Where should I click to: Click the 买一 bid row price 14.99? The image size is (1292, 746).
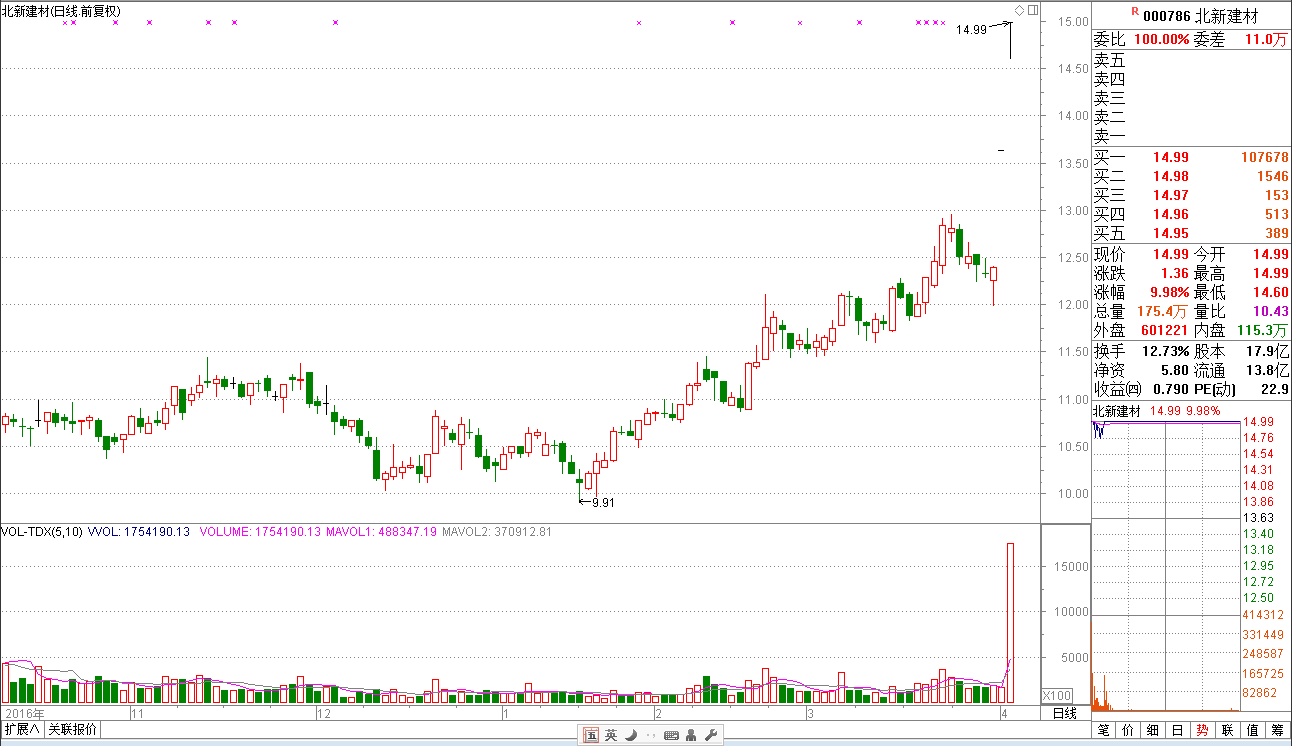coord(1171,157)
